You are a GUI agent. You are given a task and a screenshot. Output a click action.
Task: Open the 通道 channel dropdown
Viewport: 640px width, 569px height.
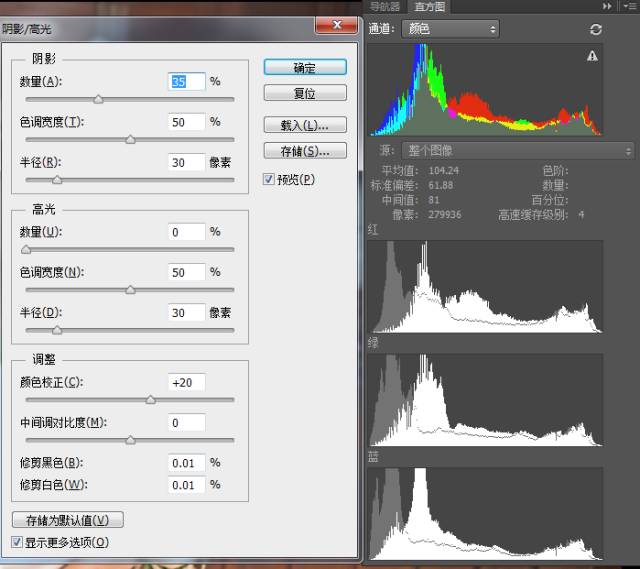451,30
